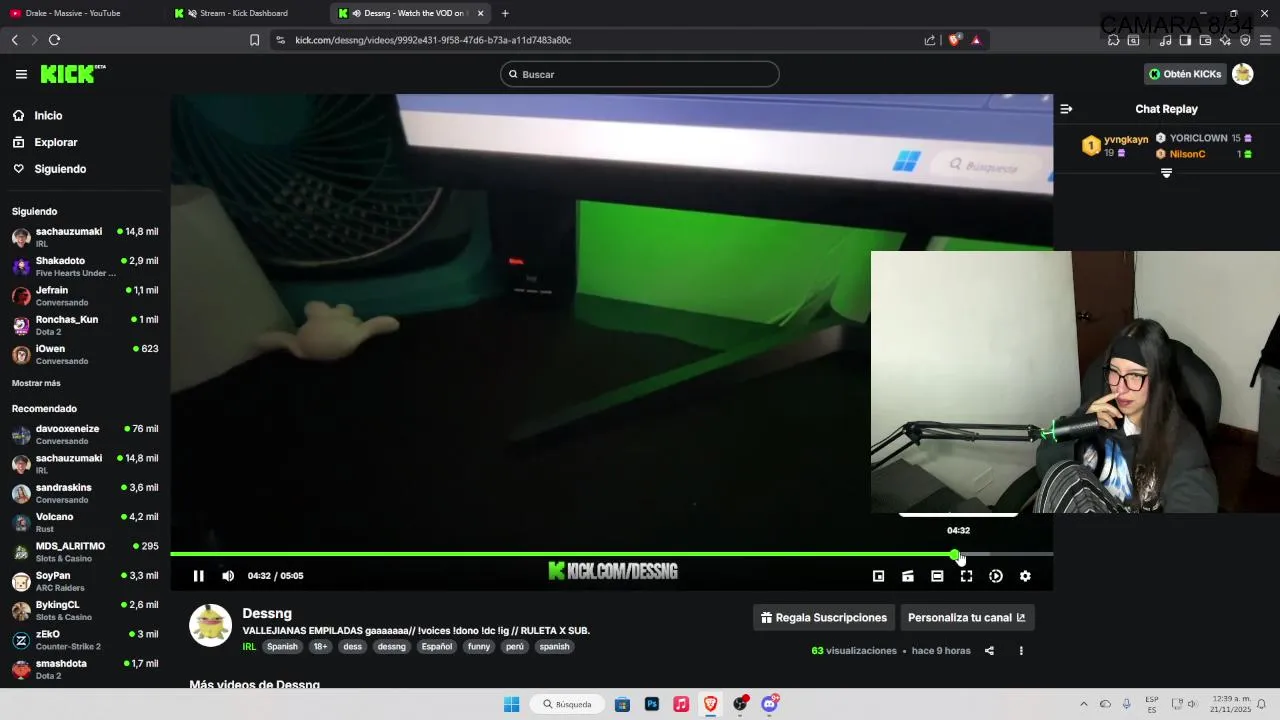The width and height of the screenshot is (1280, 720).
Task: Open zEkO recommended channel
Action: pyautogui.click(x=85, y=640)
